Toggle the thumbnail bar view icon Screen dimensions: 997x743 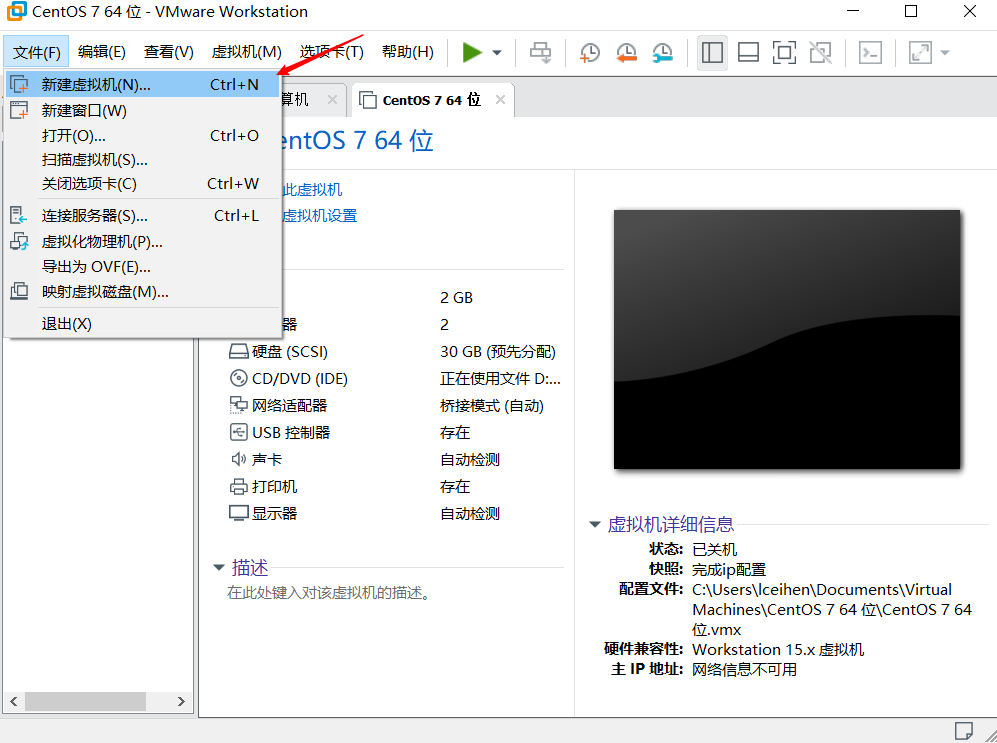[x=748, y=53]
